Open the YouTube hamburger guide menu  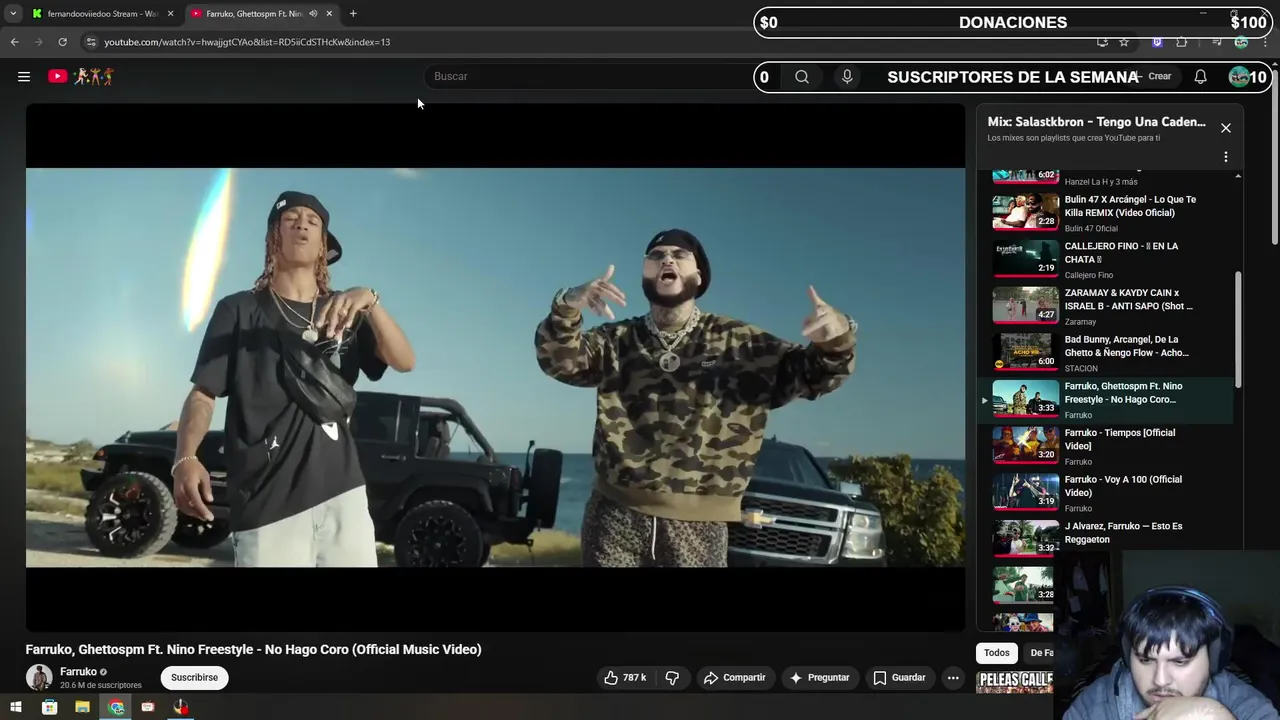coord(24,76)
